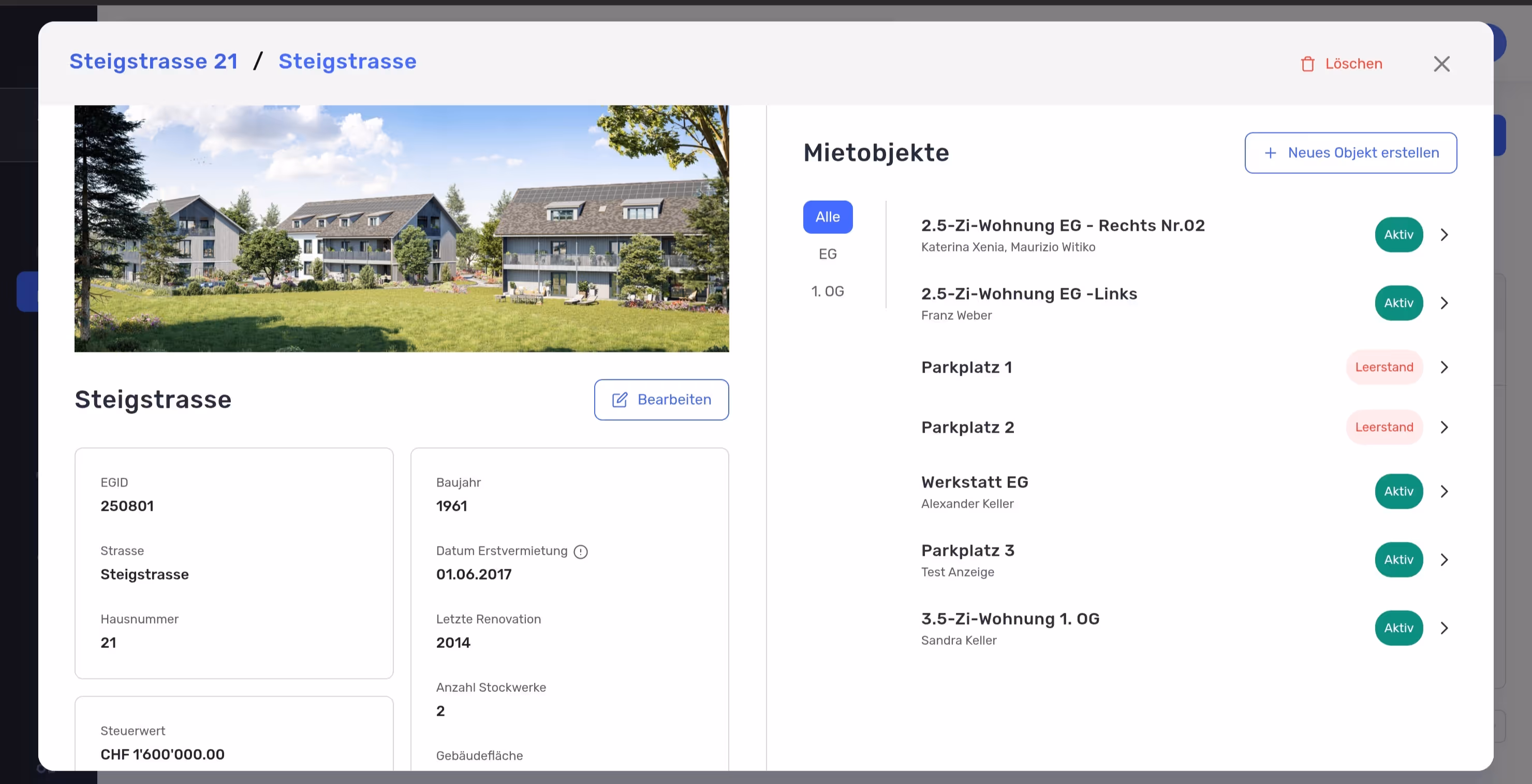Click tenant name Sandra Keller
The image size is (1532, 784).
[959, 641]
